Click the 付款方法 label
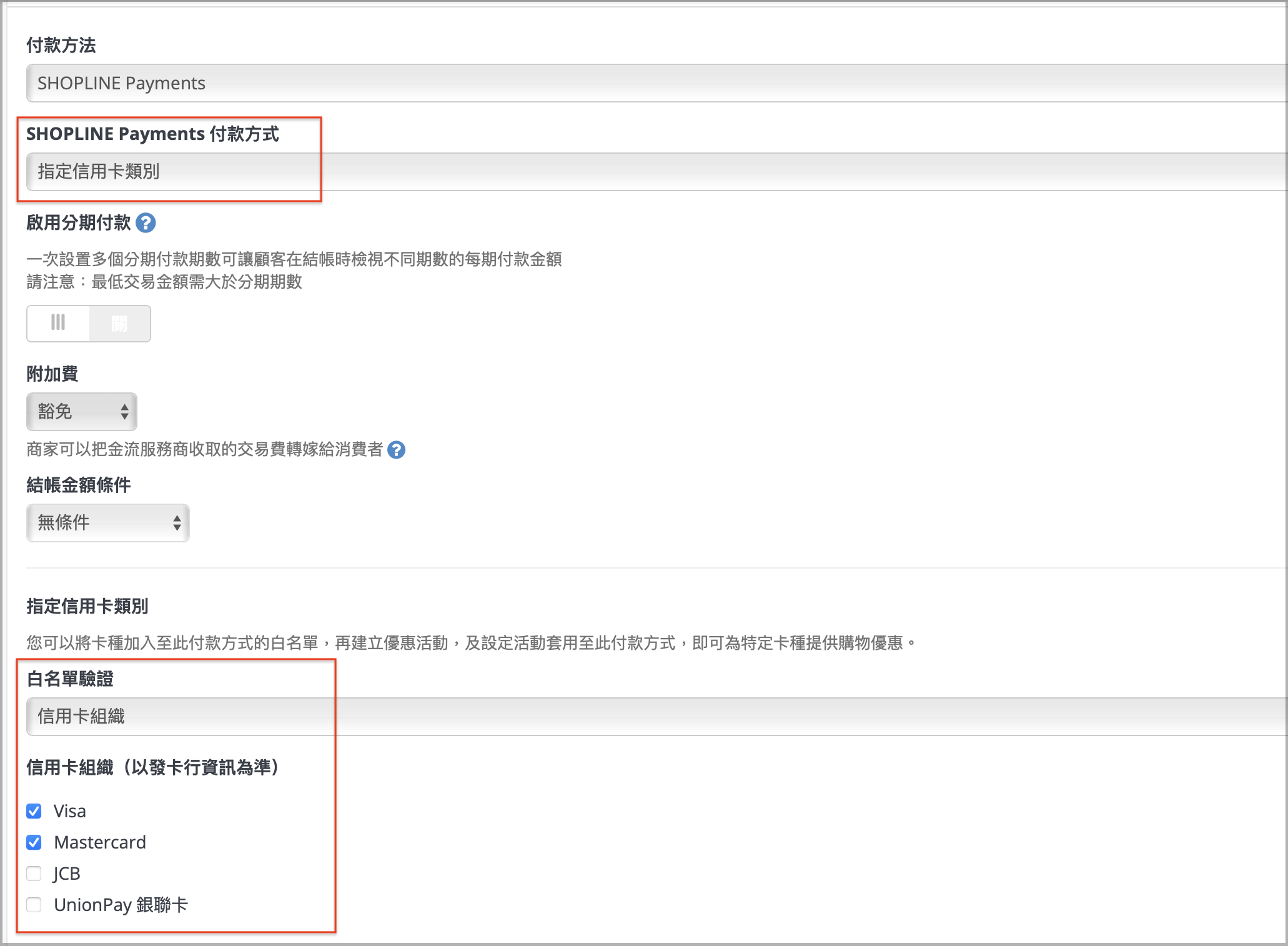The height and width of the screenshot is (946, 1288). 61,45
